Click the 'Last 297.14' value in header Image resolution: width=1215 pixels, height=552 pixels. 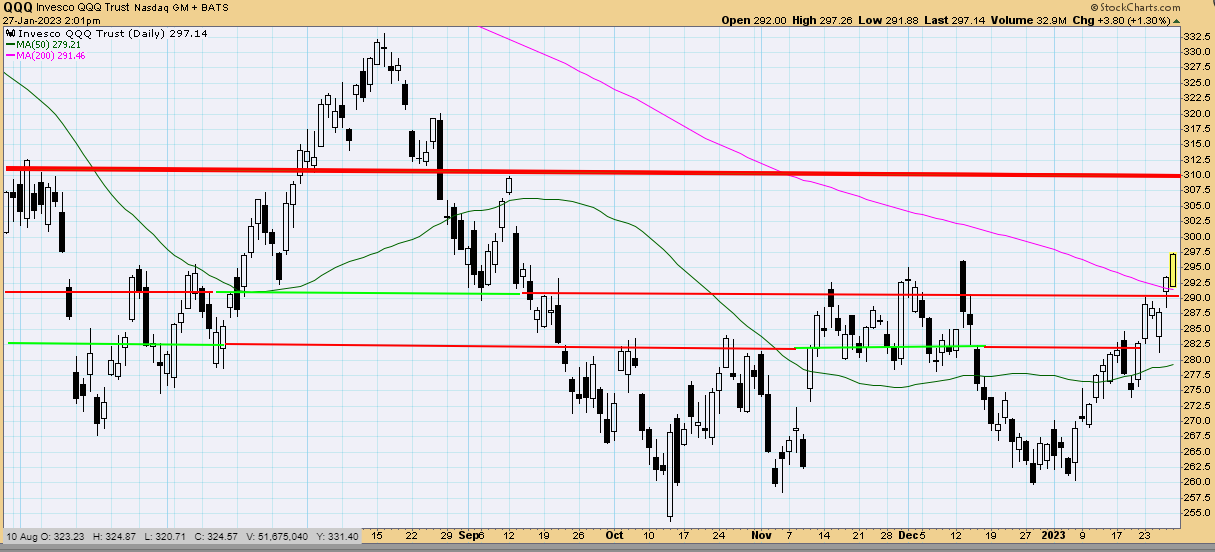coord(954,19)
